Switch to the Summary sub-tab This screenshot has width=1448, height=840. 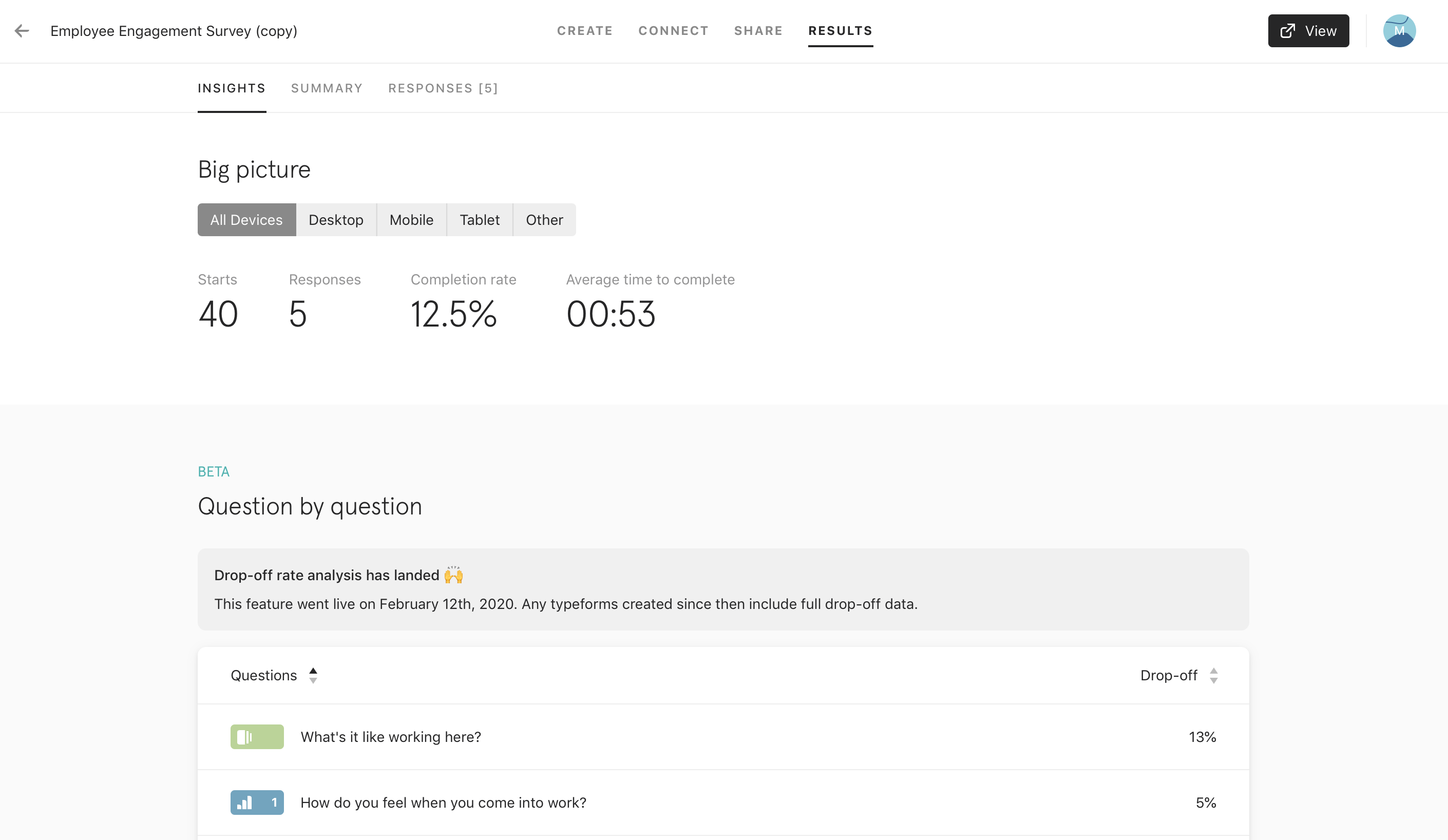pos(327,88)
